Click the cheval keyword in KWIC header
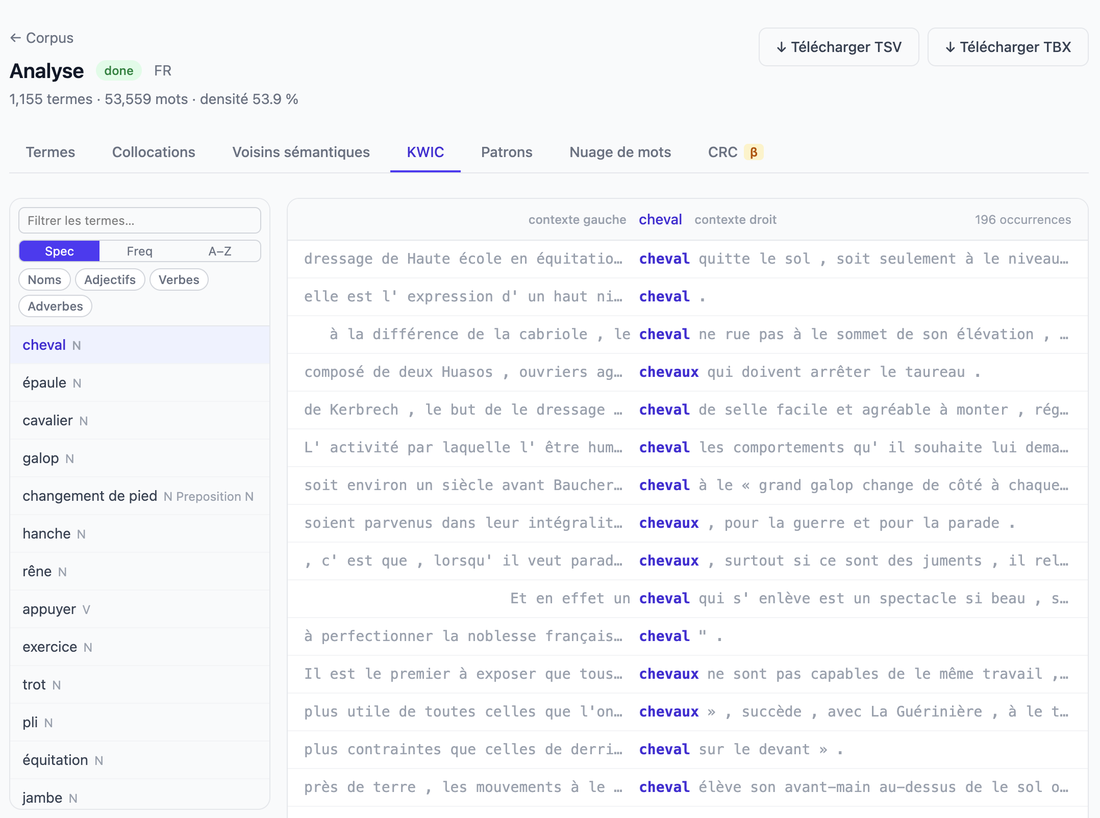 [660, 220]
